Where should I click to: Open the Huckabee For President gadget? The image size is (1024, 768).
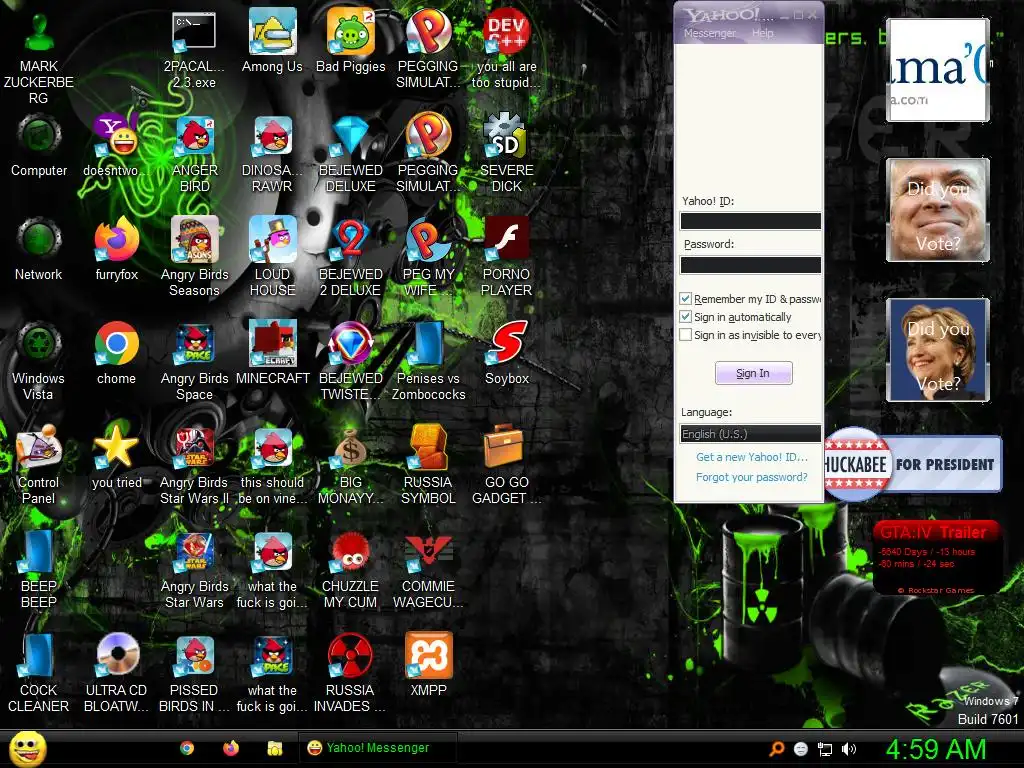[x=913, y=464]
